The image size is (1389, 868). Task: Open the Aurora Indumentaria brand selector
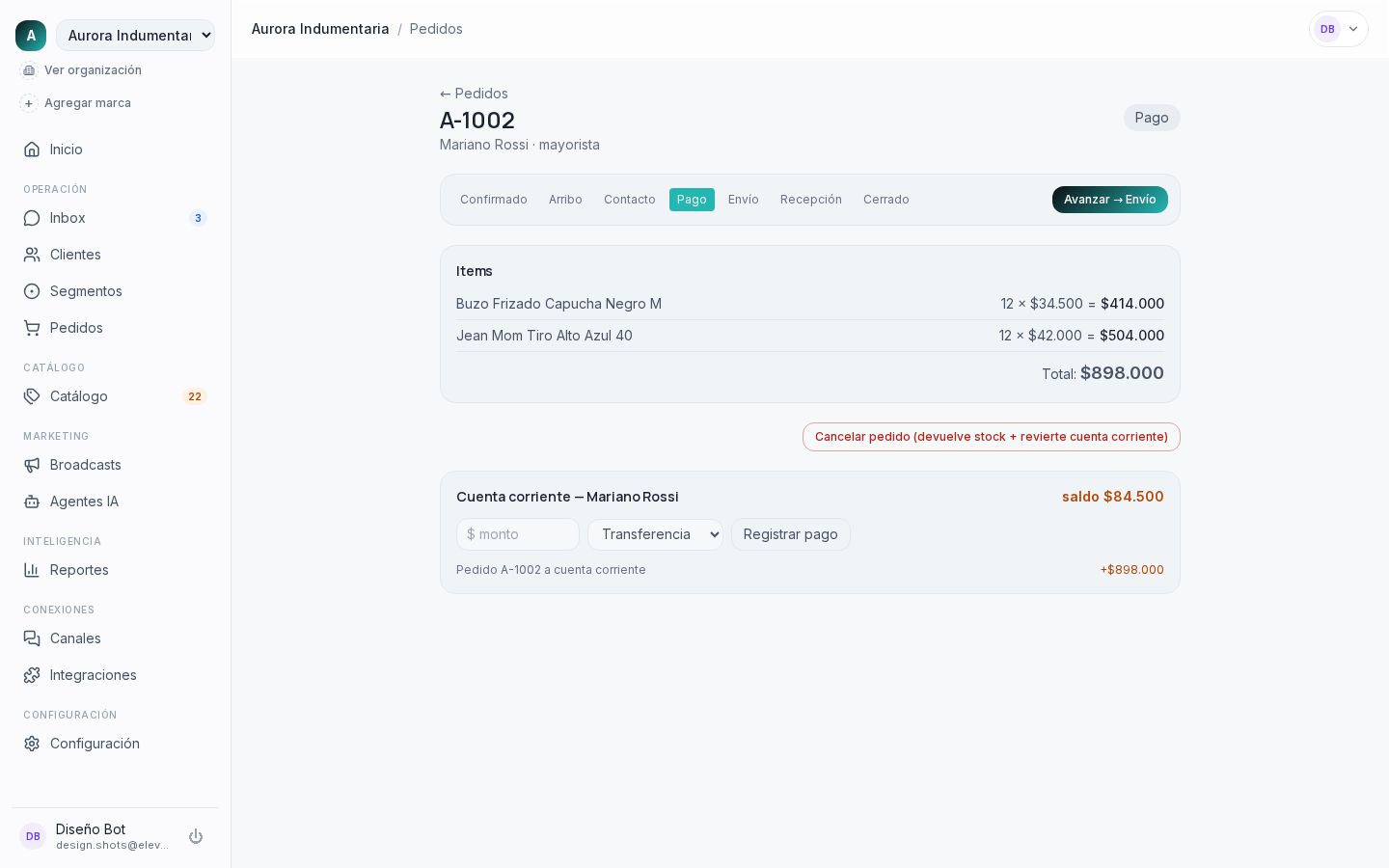tap(135, 36)
